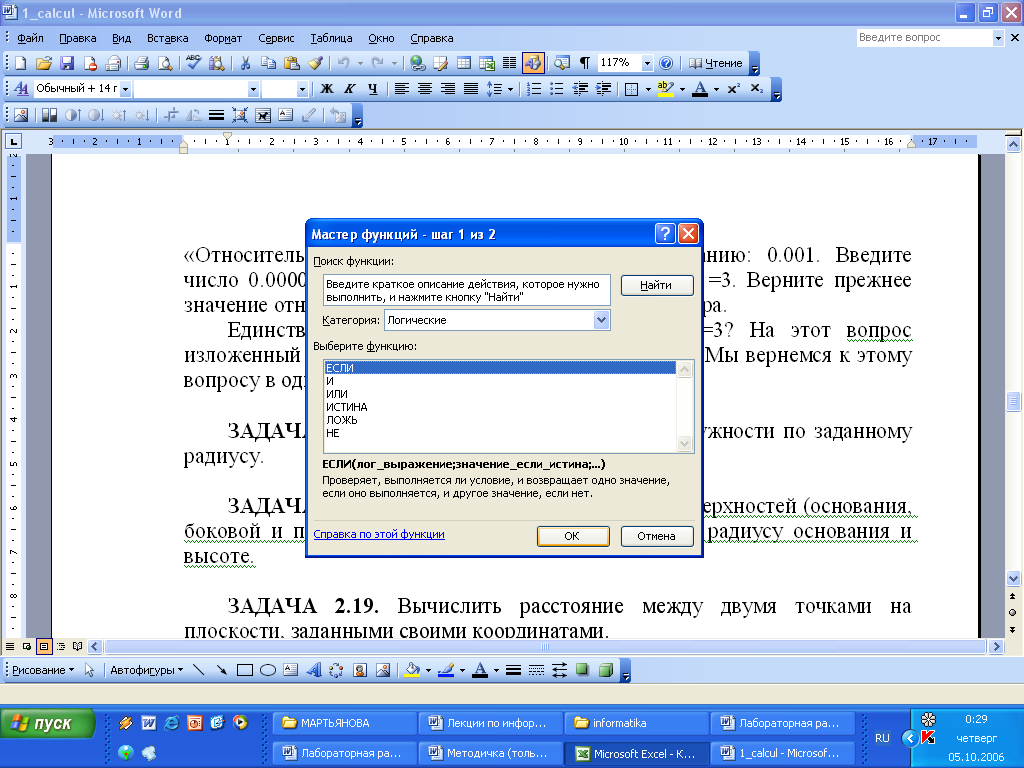Open Справка по этой функции link
Image resolution: width=1024 pixels, height=768 pixels.
pos(379,534)
